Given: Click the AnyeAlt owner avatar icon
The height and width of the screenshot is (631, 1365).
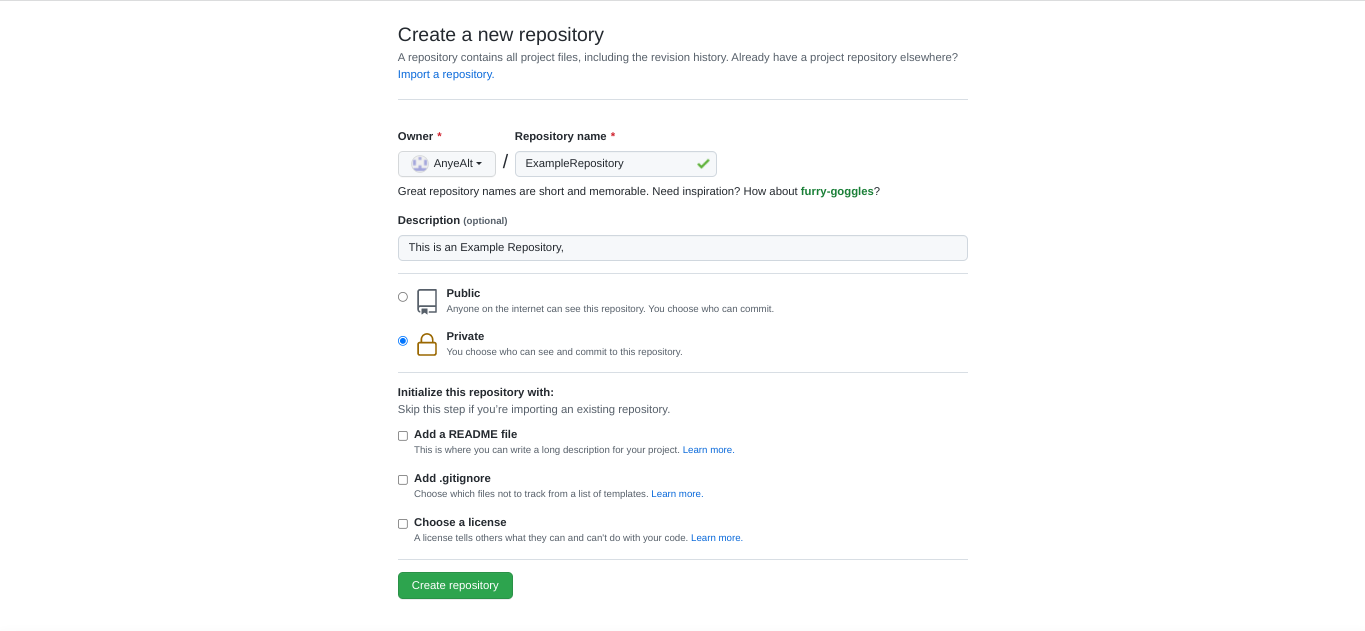Looking at the screenshot, I should click(x=418, y=163).
